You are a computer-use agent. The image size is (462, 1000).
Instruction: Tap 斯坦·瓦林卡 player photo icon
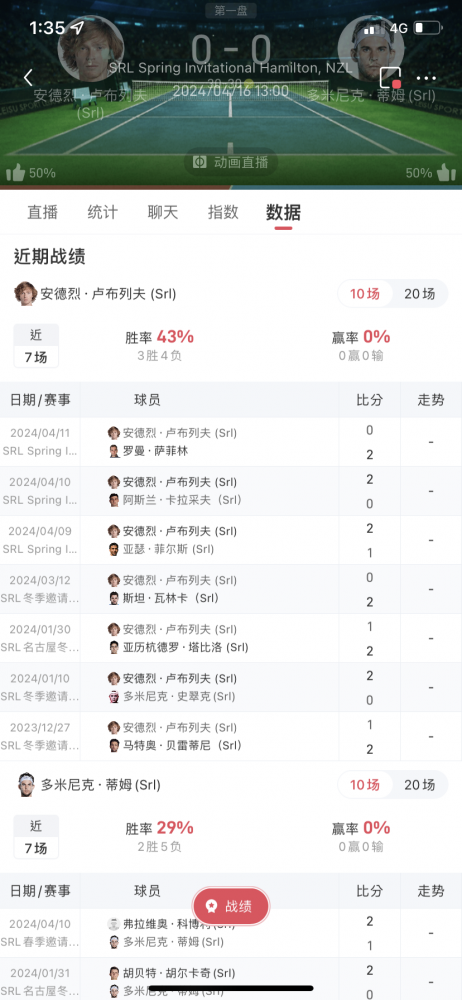114,598
